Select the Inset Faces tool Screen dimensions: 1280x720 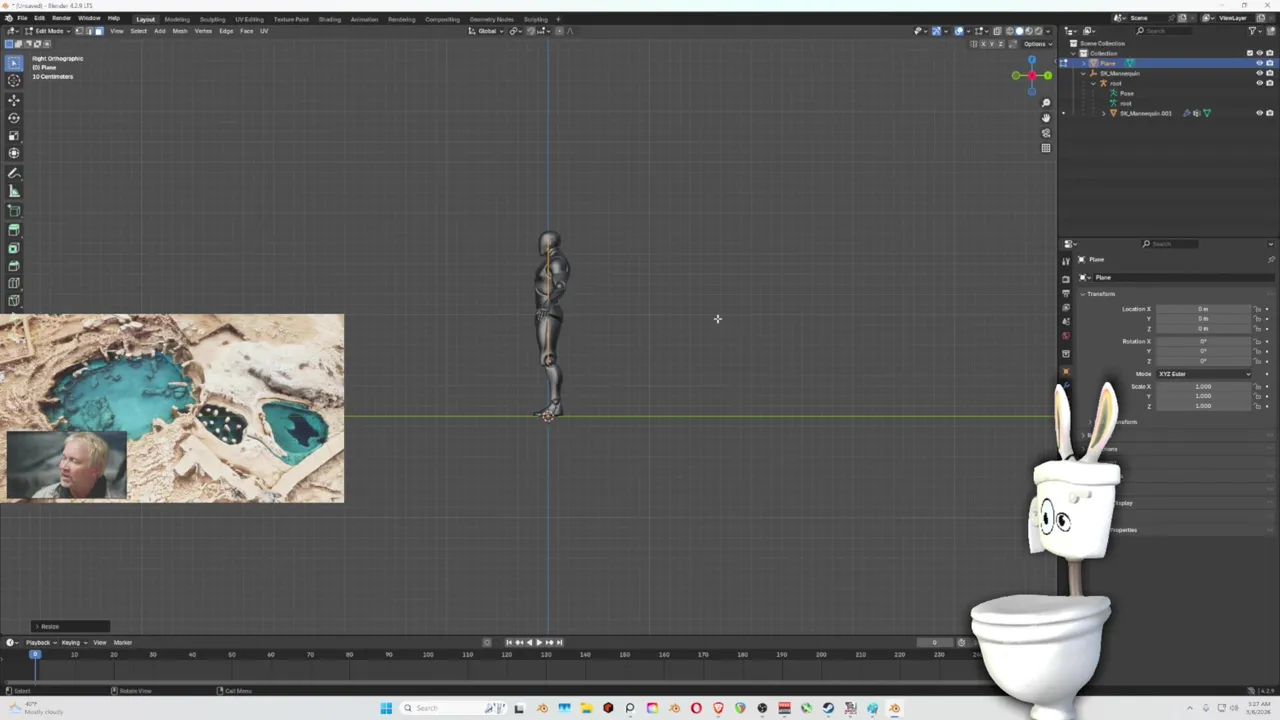coord(14,248)
